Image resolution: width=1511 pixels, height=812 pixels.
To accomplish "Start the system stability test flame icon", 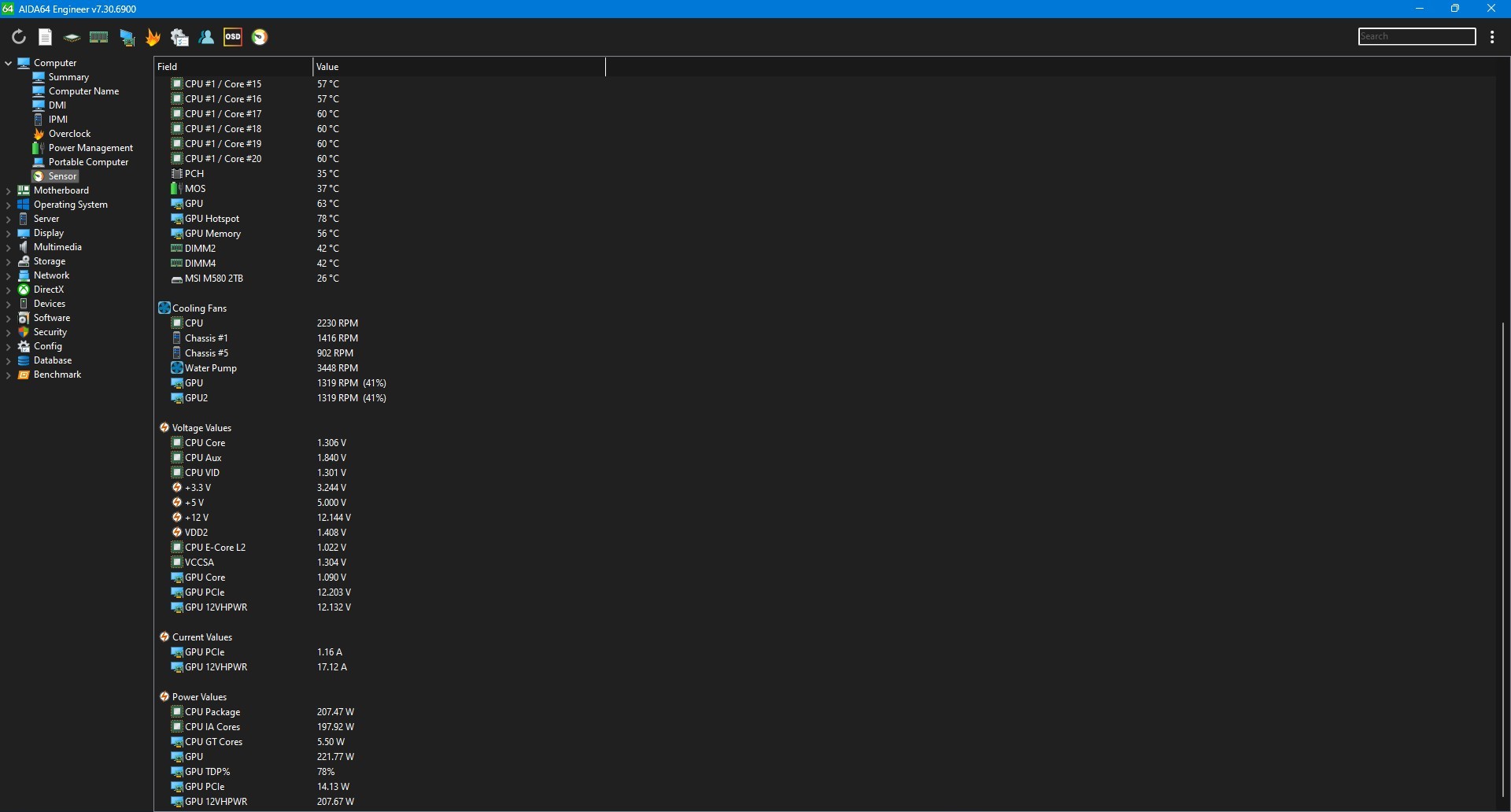I will [x=153, y=37].
